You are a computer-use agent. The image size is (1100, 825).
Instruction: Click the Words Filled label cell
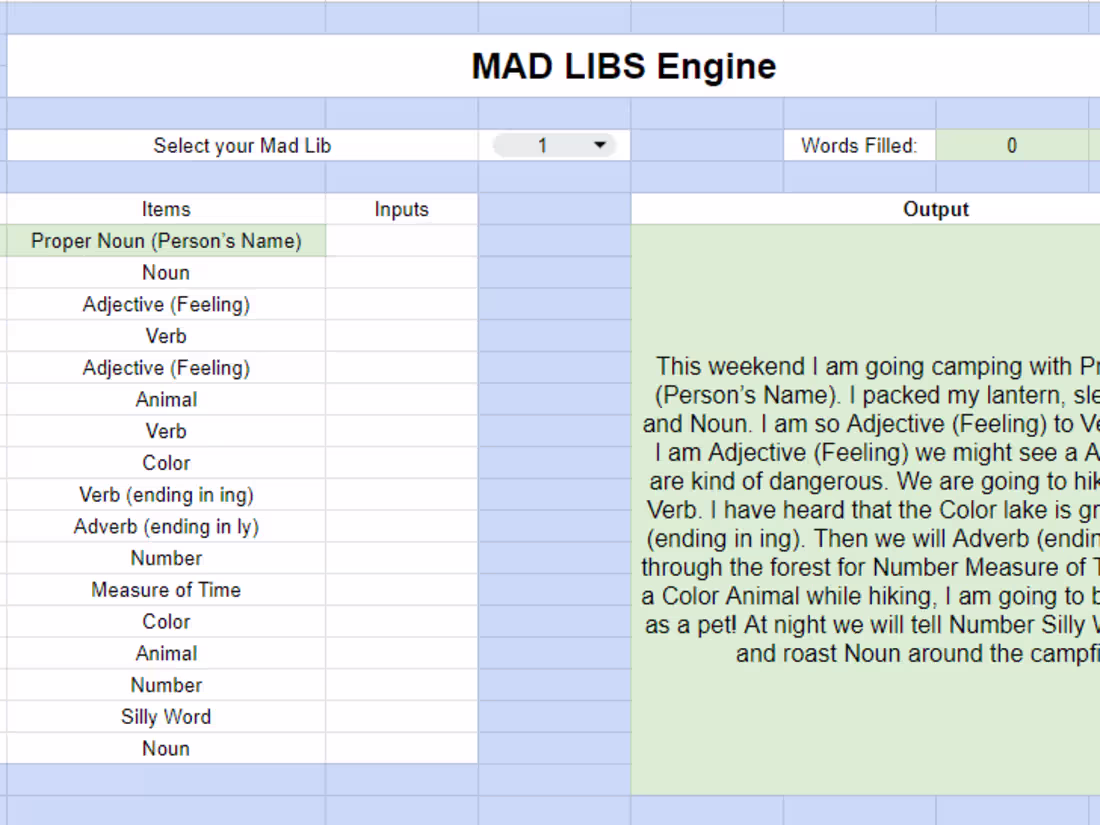(x=862, y=145)
